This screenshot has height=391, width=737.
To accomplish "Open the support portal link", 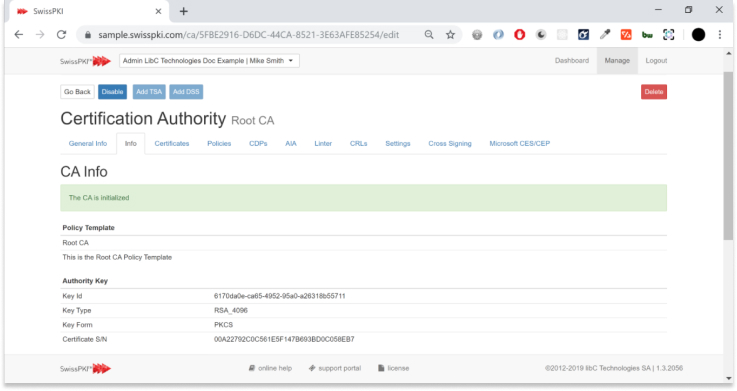I will [x=335, y=368].
